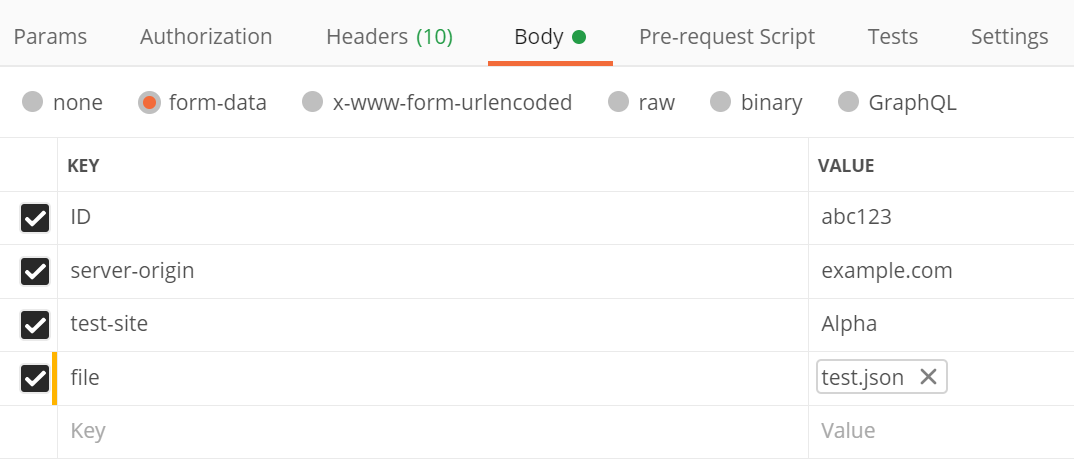This screenshot has height=465, width=1074.
Task: Uncheck the file row checkbox
Action: [36, 378]
